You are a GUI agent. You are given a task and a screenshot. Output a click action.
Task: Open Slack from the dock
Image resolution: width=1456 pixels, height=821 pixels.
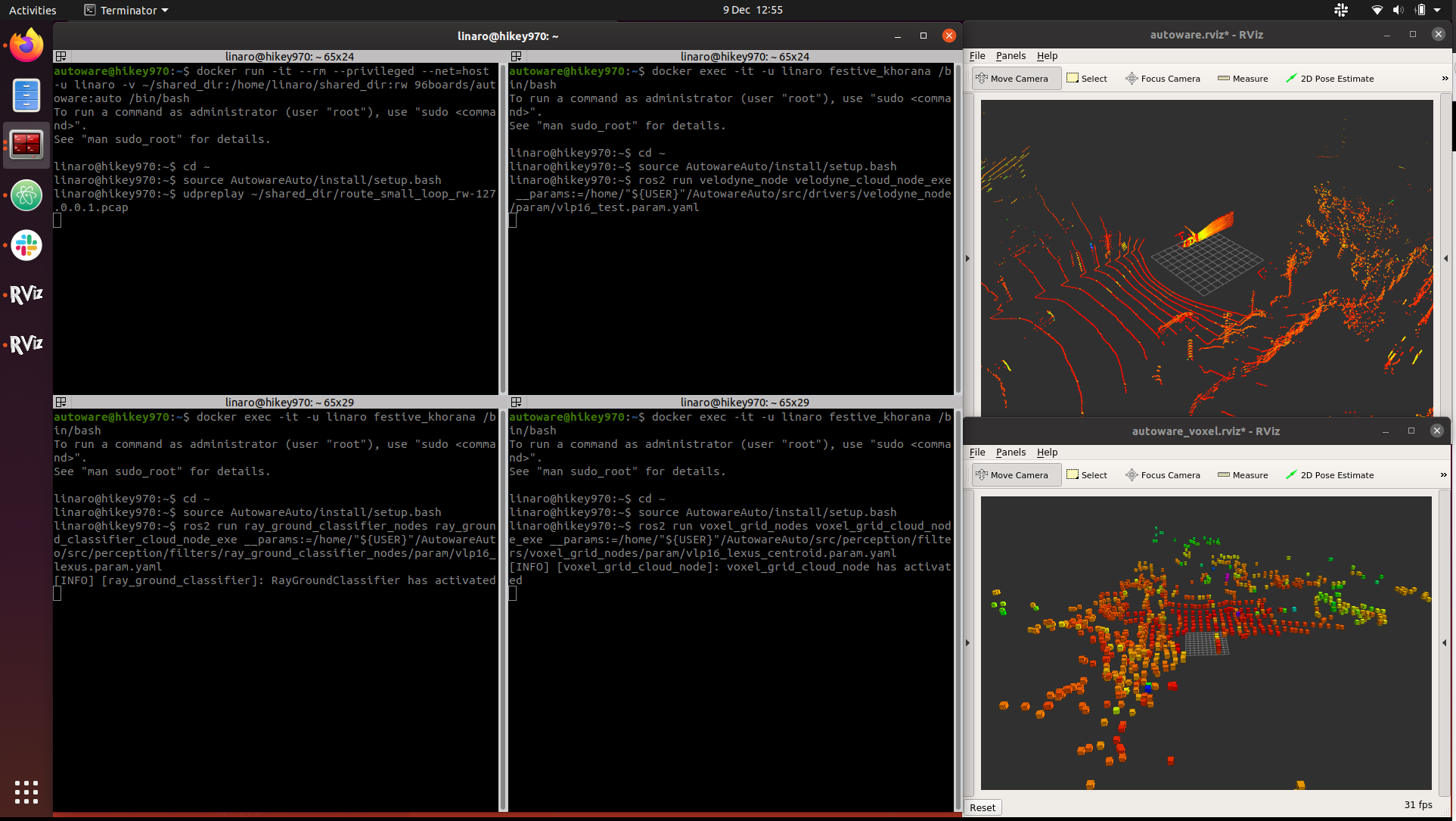26,245
